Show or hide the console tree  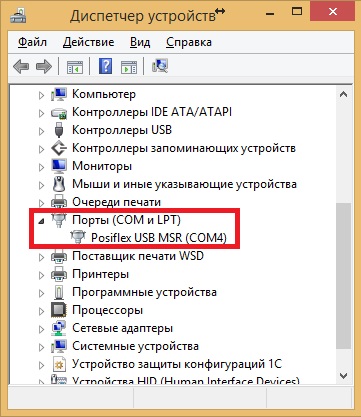(74, 67)
